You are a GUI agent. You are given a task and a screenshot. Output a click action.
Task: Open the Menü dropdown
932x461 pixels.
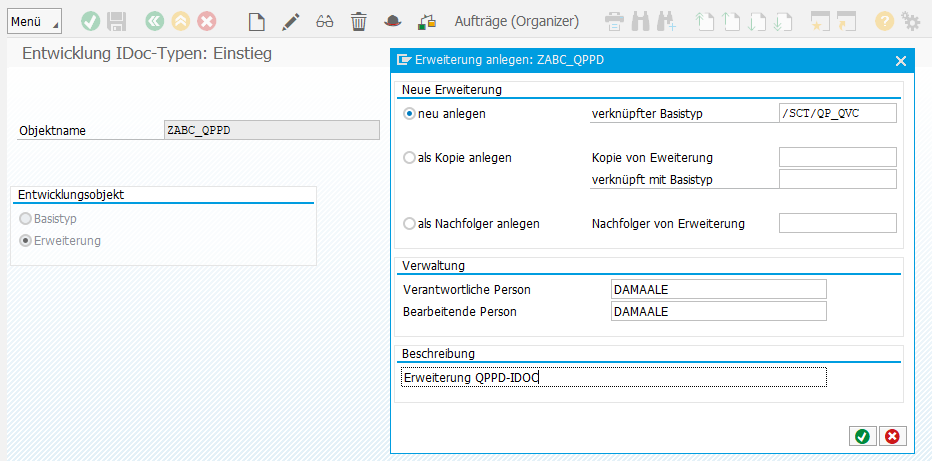coord(34,21)
